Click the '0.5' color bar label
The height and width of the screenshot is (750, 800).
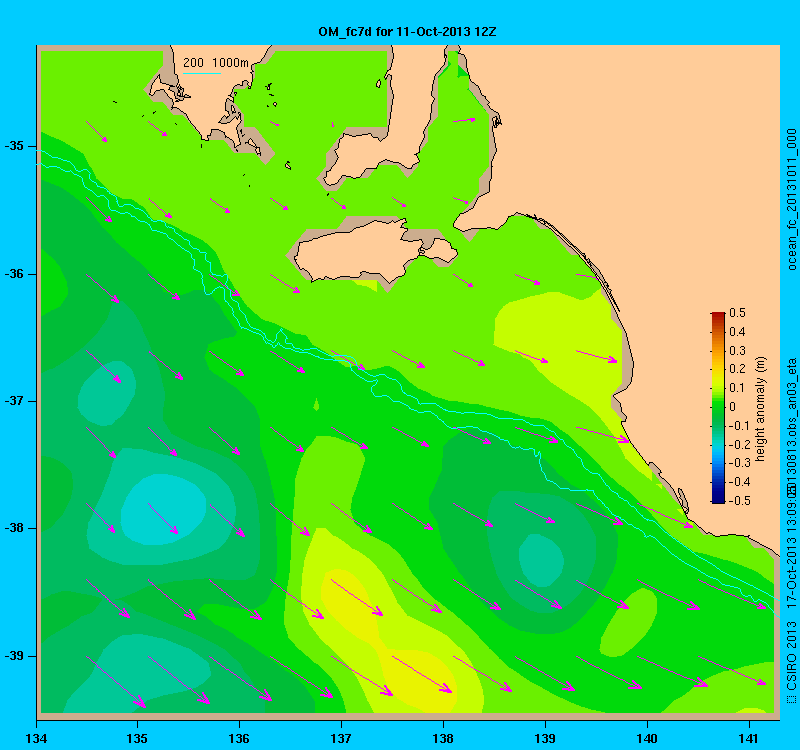(737, 313)
